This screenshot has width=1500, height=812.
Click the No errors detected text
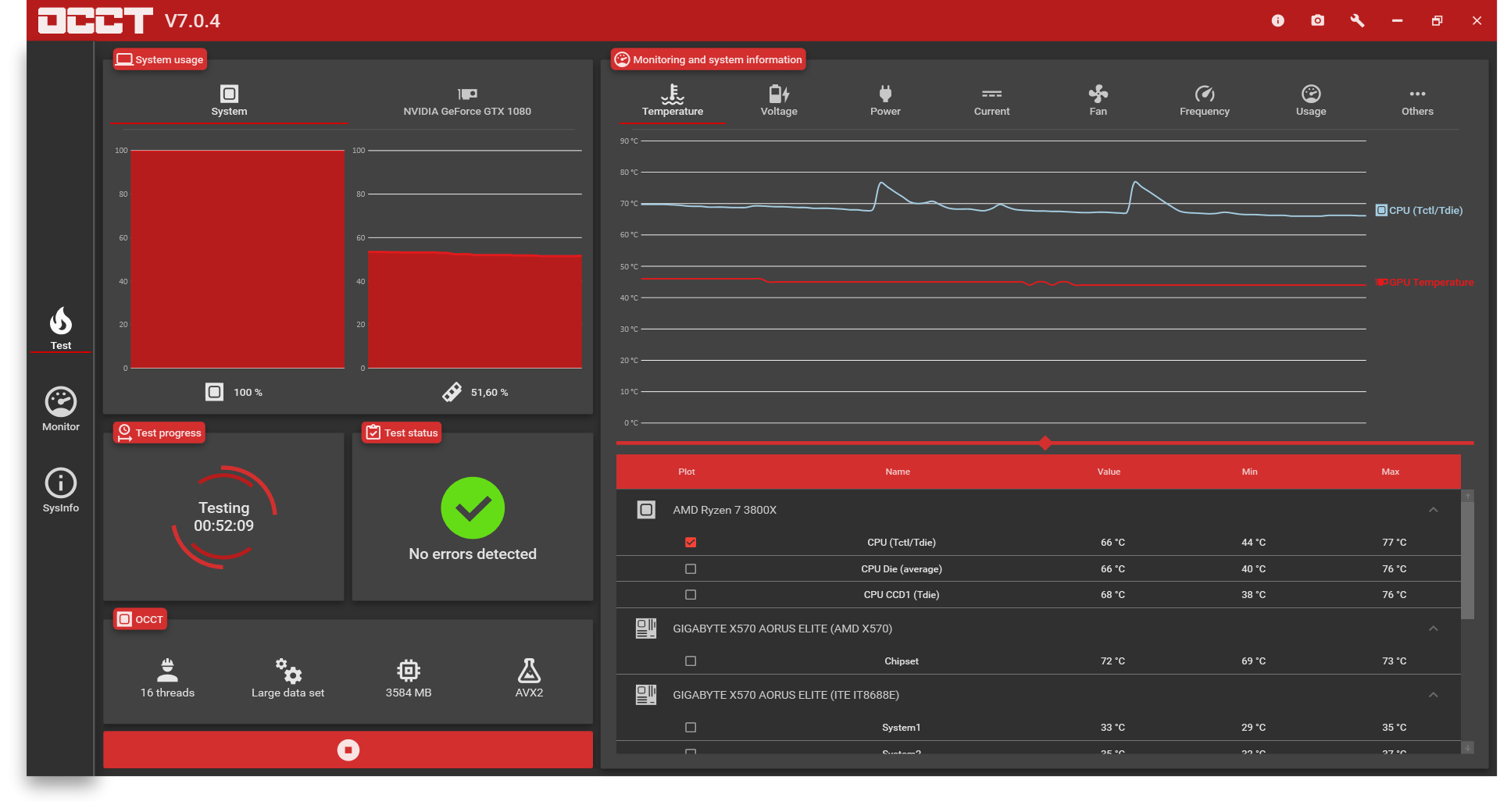point(473,554)
